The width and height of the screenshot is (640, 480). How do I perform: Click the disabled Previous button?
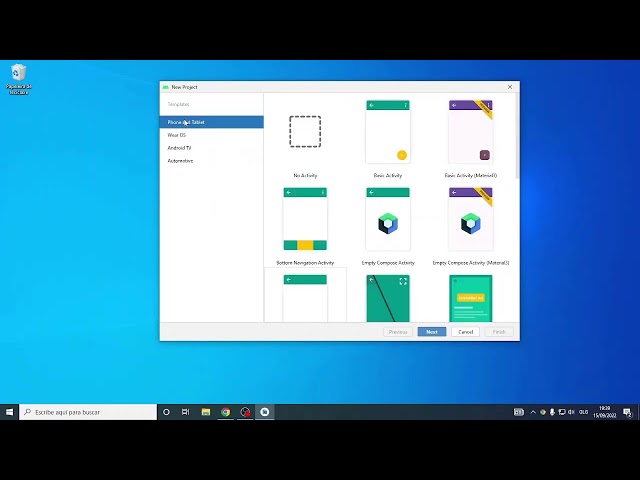(x=398, y=332)
